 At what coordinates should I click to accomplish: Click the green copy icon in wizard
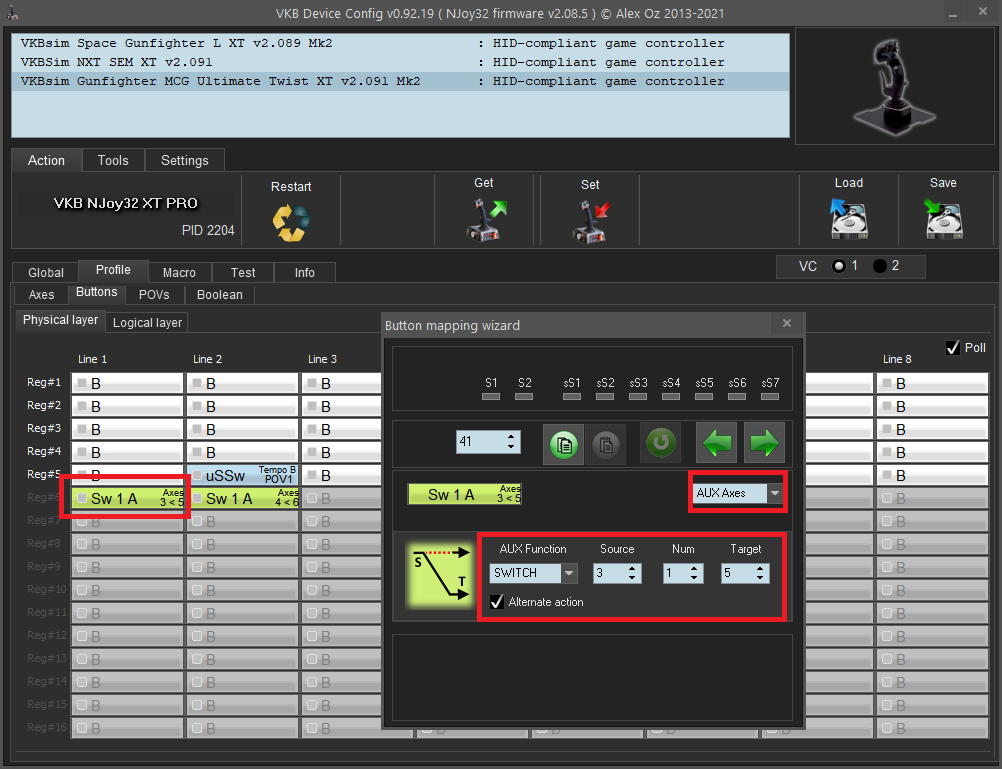click(x=563, y=443)
